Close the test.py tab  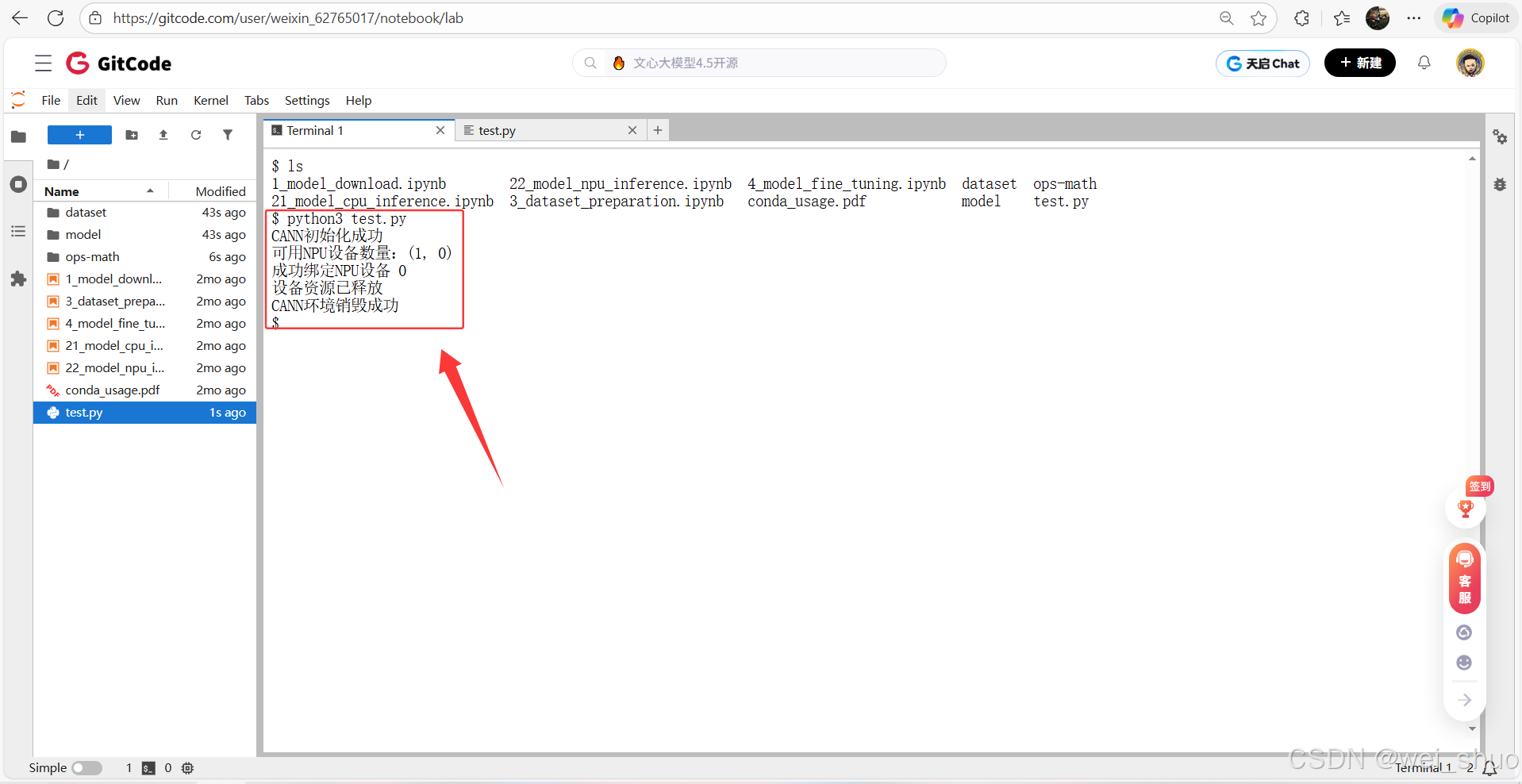coord(632,130)
